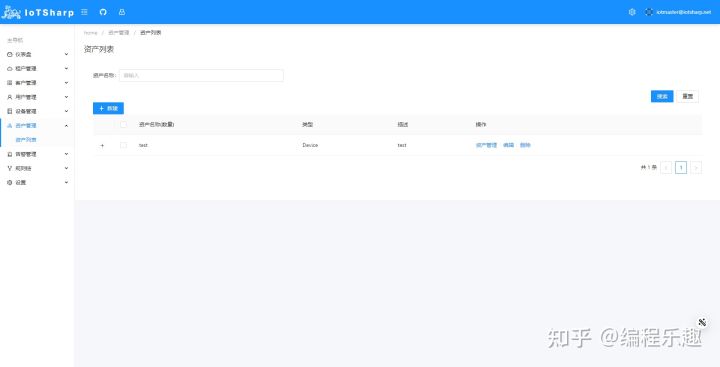Click the 编辑 edit link in test row
720x367 pixels.
[x=508, y=145]
